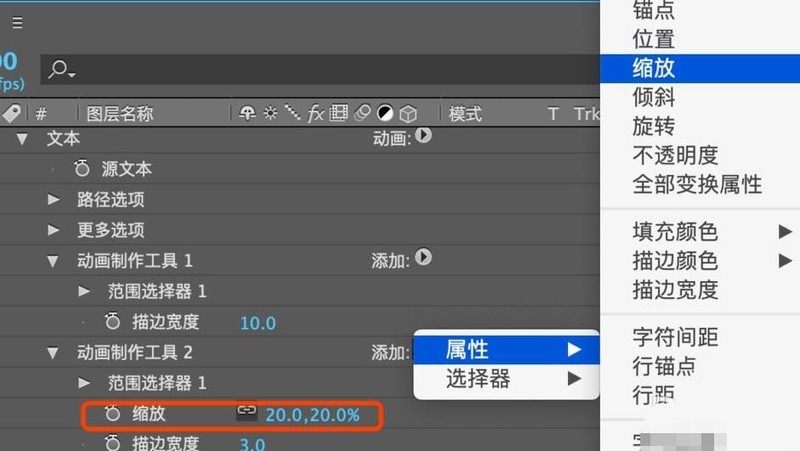Toggle constrain proportions link for 缩放
The height and width of the screenshot is (451, 800).
coord(246,412)
